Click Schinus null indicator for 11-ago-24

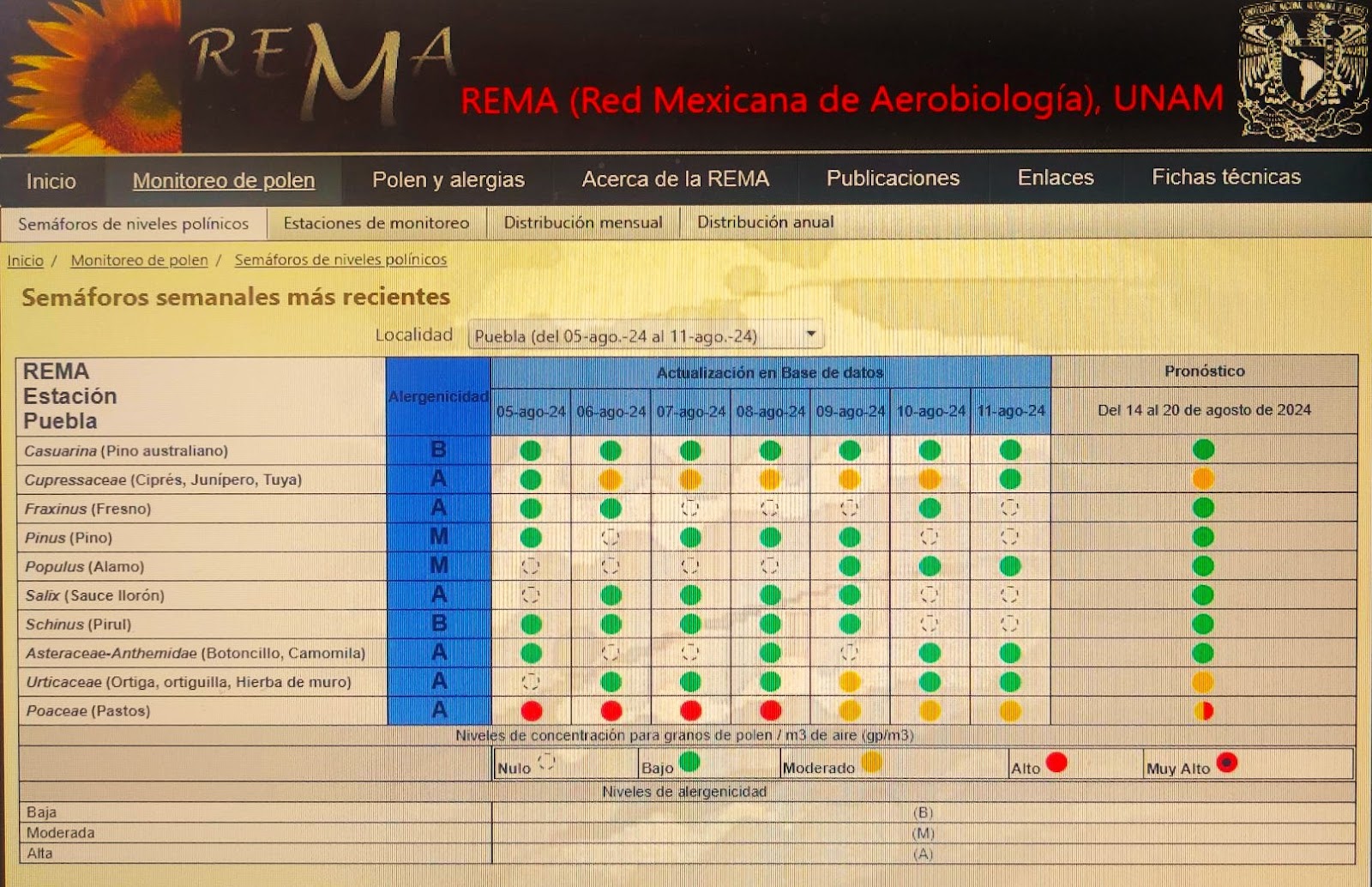(x=1010, y=624)
